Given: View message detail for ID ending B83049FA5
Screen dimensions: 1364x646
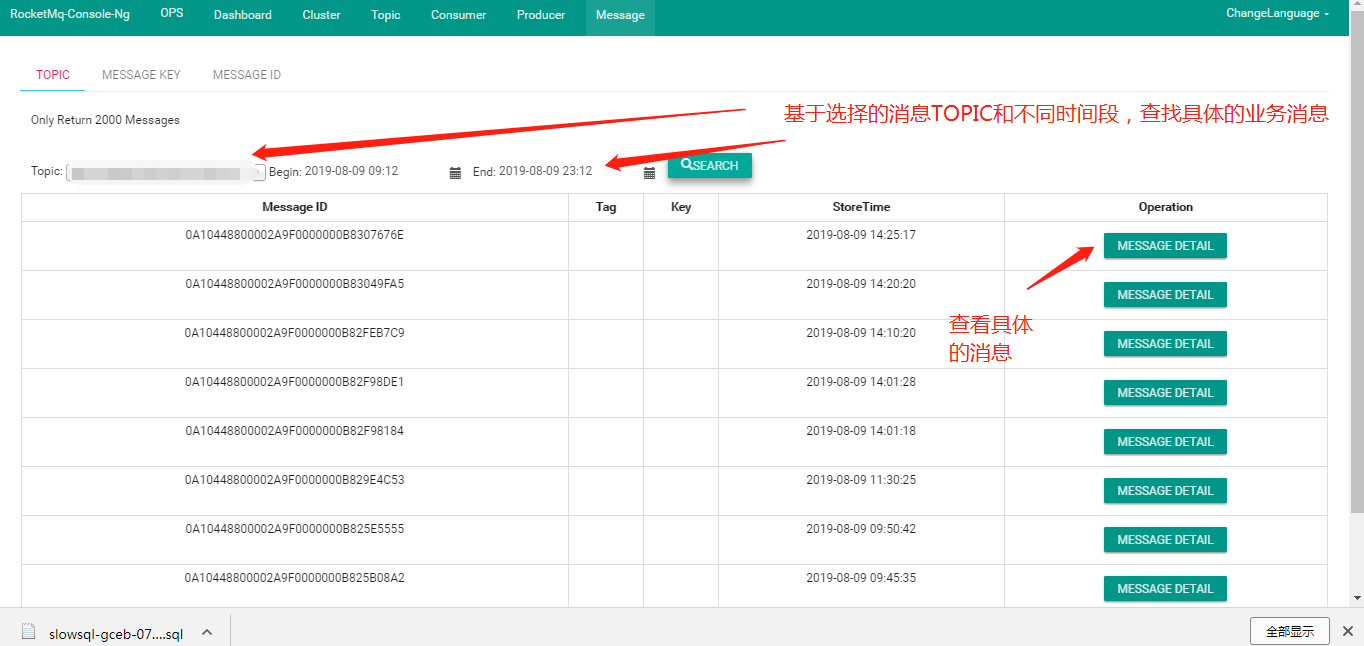Looking at the screenshot, I should click(1165, 295).
